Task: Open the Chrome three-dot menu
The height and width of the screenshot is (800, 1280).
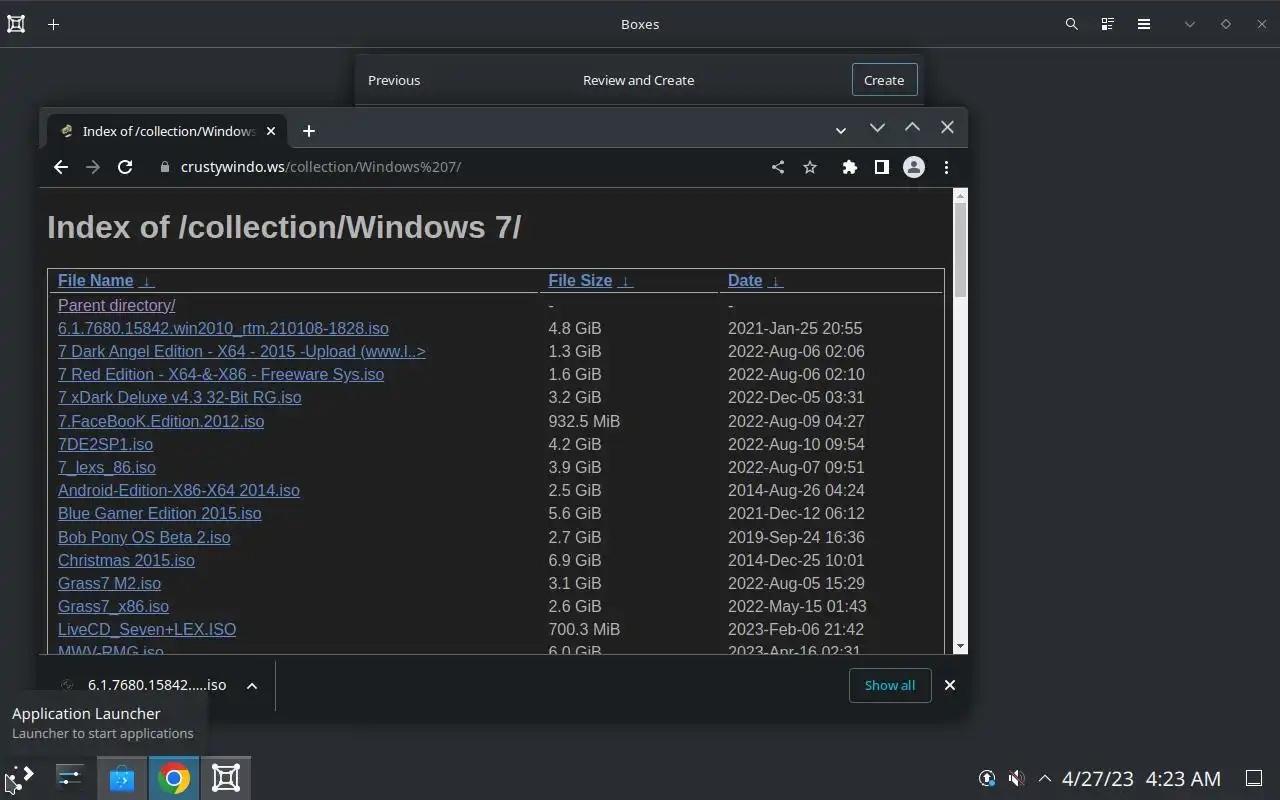Action: click(x=946, y=167)
